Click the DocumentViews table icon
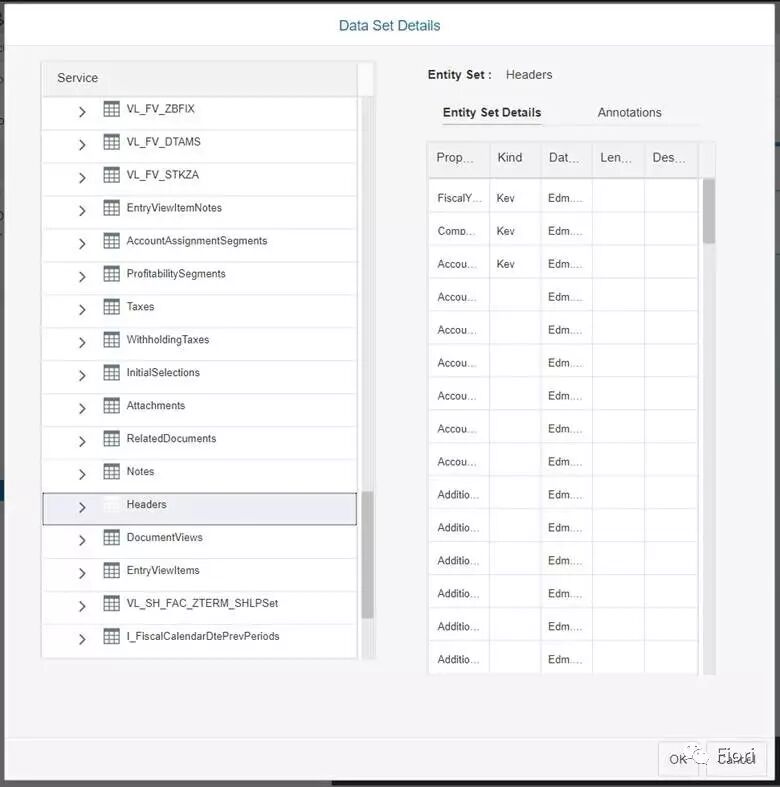The height and width of the screenshot is (787, 780). pyautogui.click(x=111, y=538)
